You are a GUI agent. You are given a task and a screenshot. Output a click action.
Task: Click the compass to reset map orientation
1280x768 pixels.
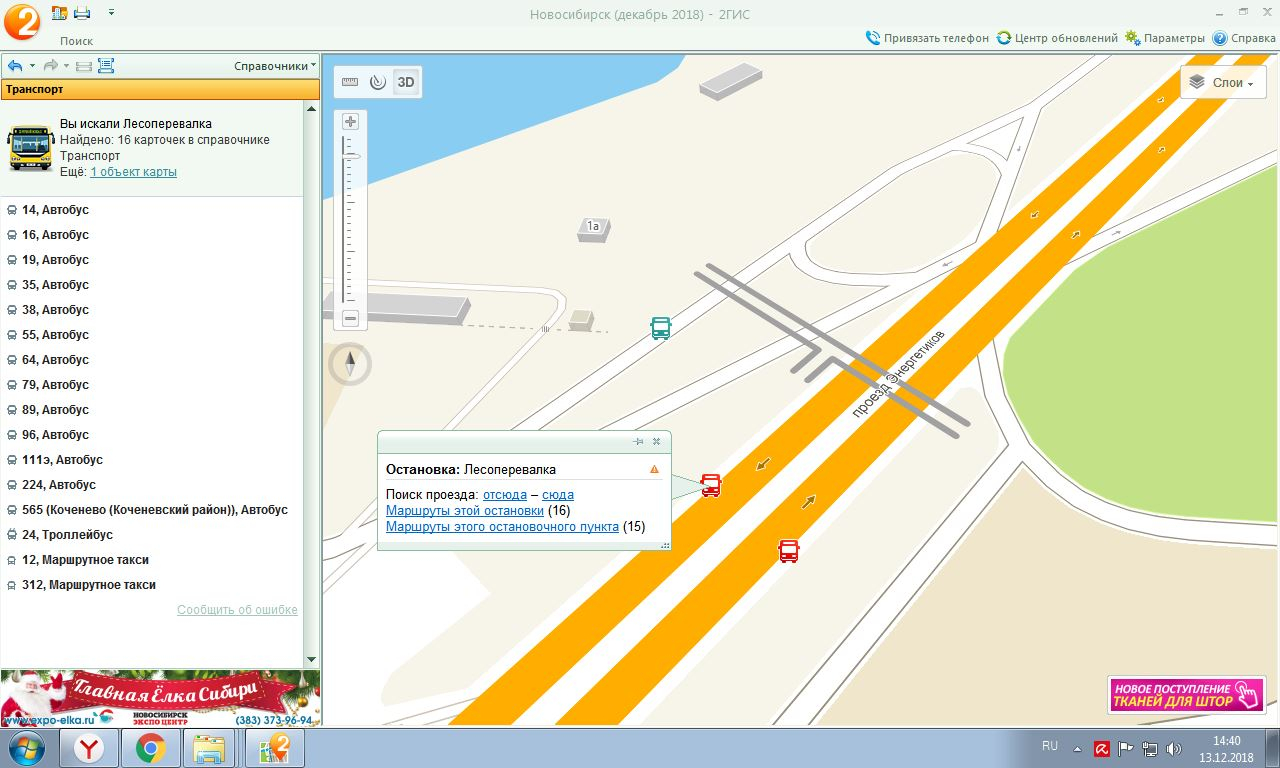click(350, 363)
